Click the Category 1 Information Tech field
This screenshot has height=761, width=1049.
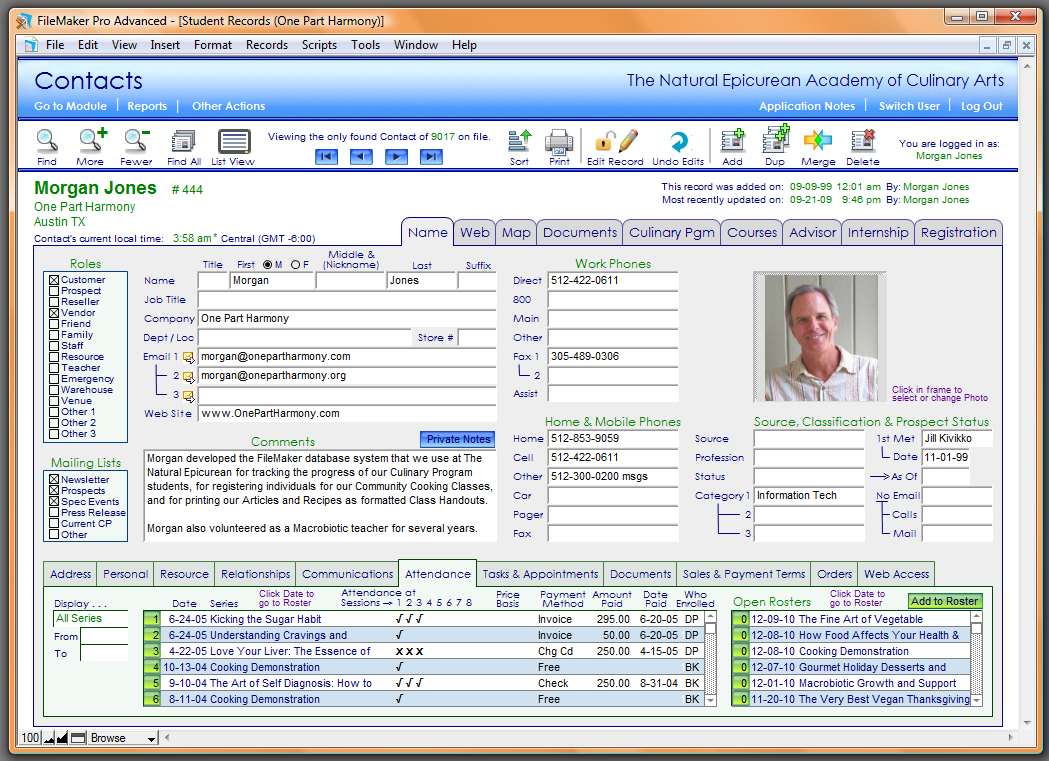tap(809, 496)
